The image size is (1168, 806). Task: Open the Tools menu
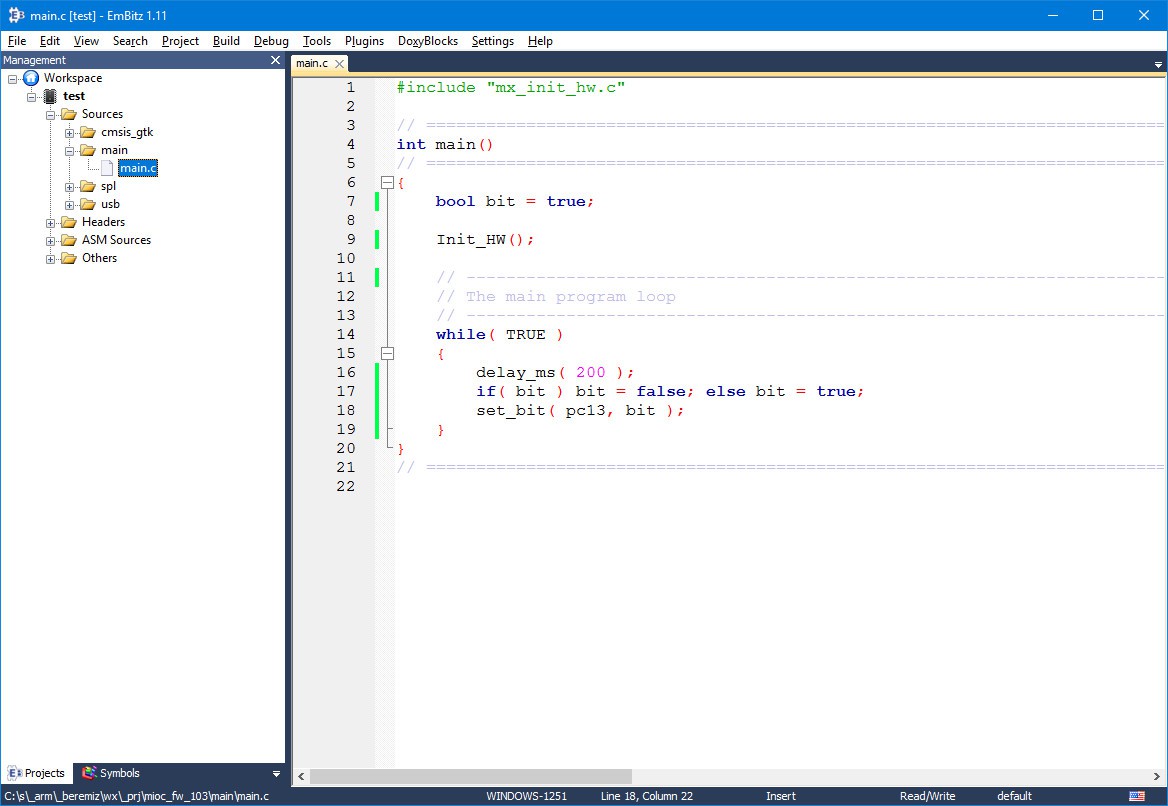[x=317, y=41]
